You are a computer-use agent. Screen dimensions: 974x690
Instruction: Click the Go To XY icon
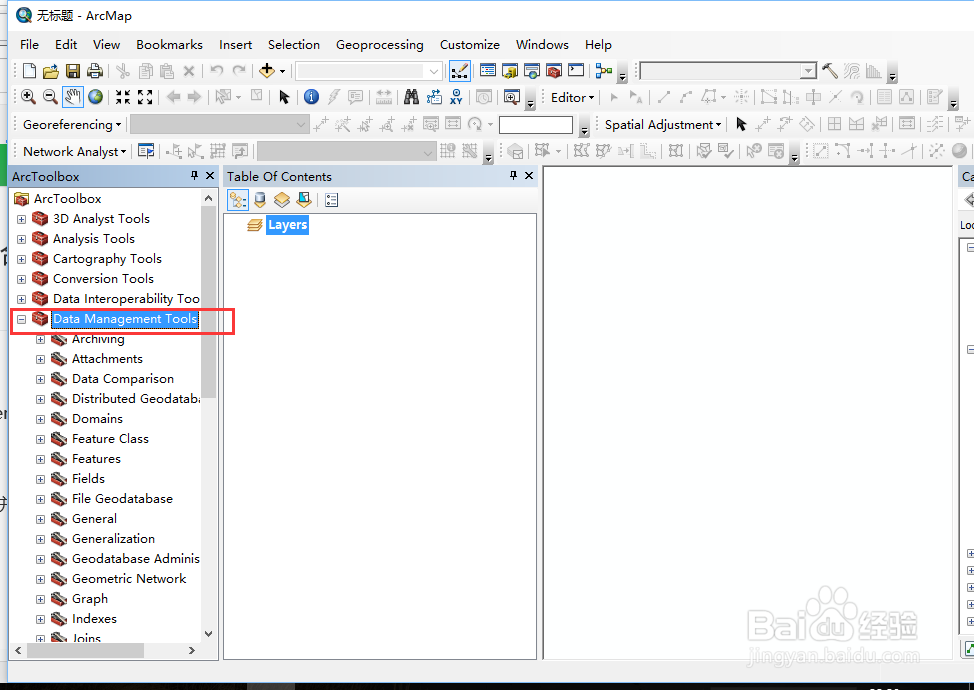[x=457, y=97]
